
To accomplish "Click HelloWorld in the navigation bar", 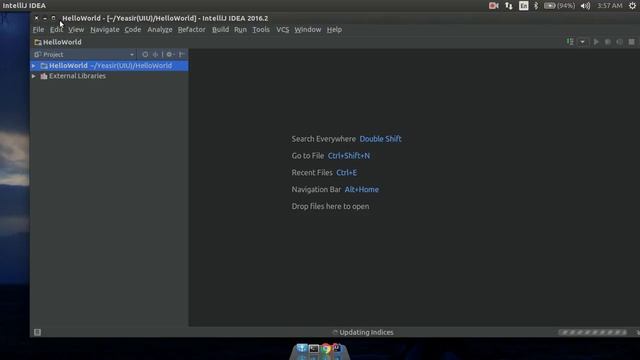I will [58, 42].
